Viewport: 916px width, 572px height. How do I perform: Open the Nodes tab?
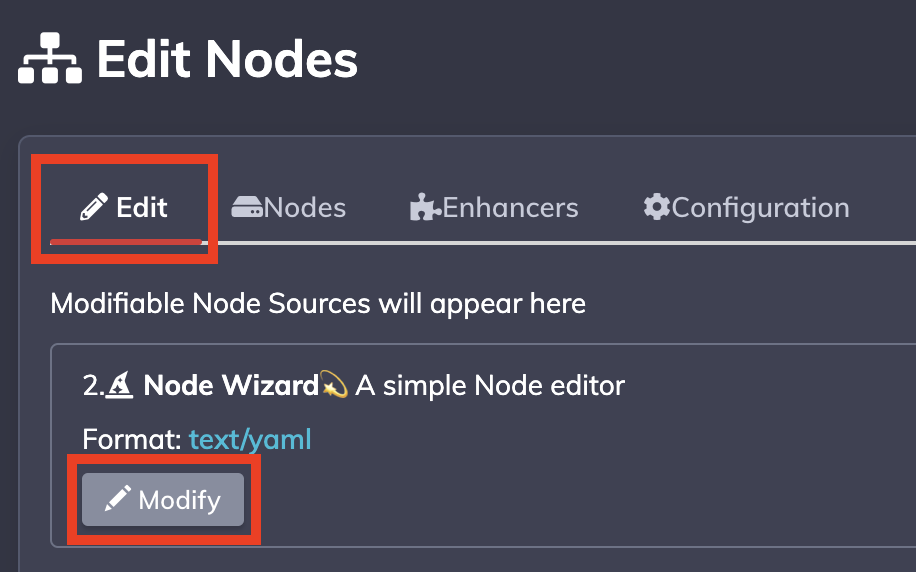click(289, 207)
